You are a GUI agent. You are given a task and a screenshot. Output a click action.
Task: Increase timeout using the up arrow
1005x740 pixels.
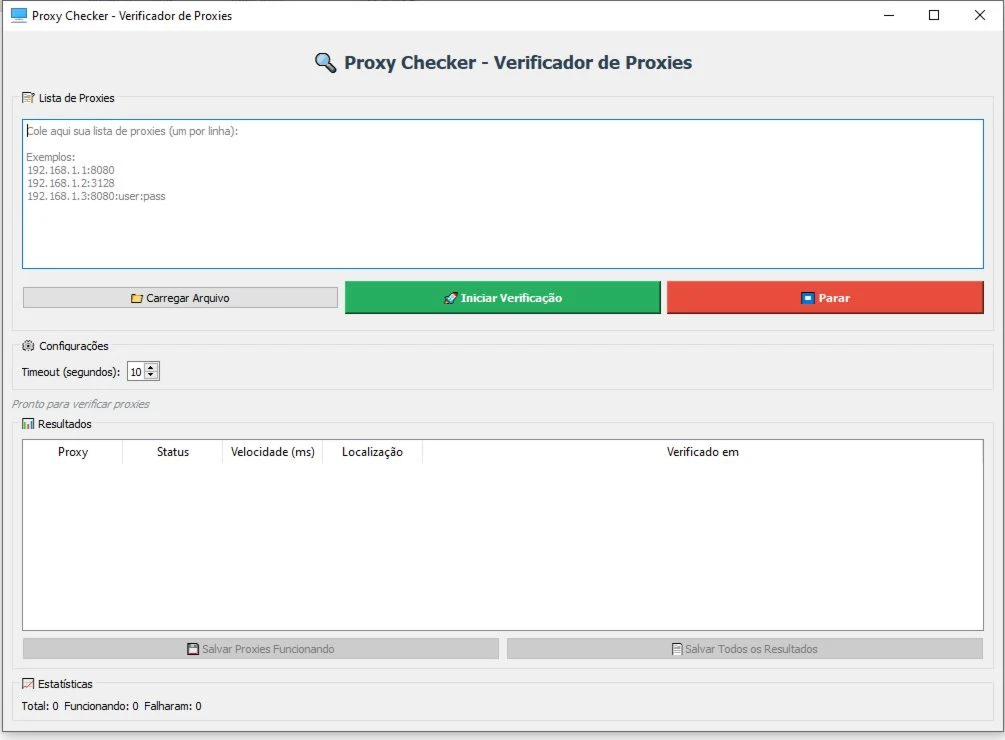click(x=151, y=368)
